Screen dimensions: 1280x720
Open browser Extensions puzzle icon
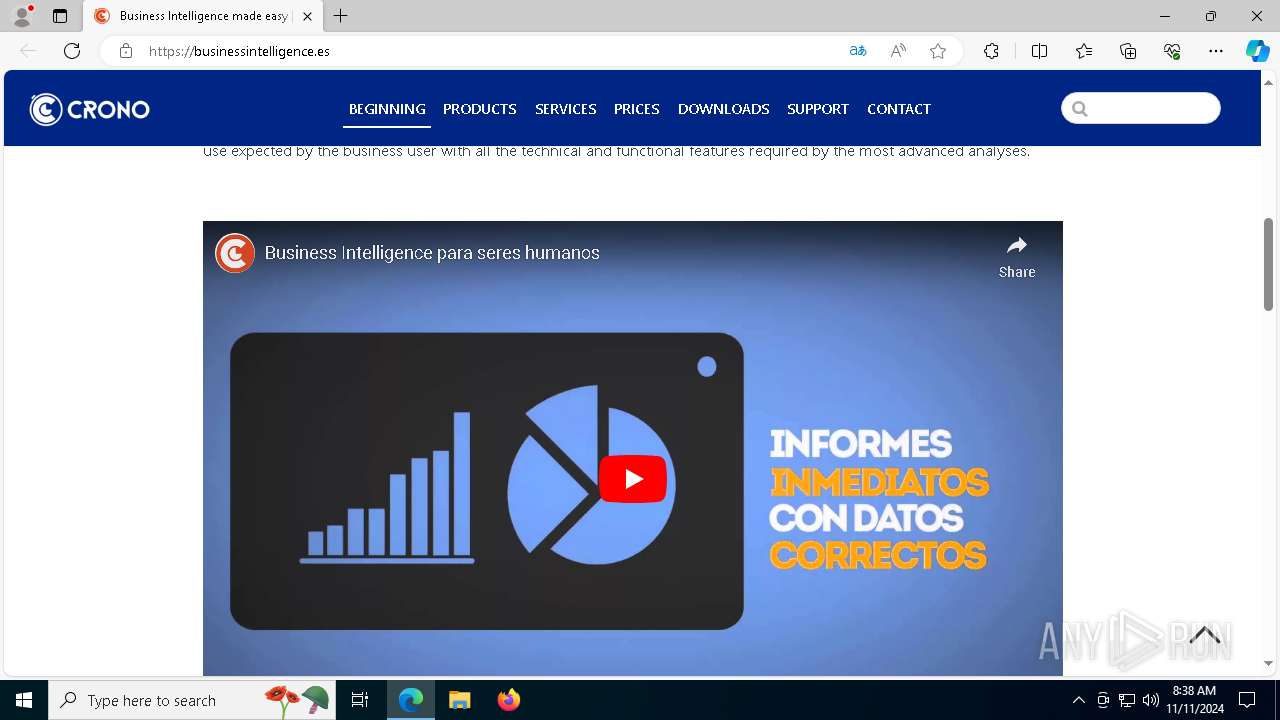point(991,51)
